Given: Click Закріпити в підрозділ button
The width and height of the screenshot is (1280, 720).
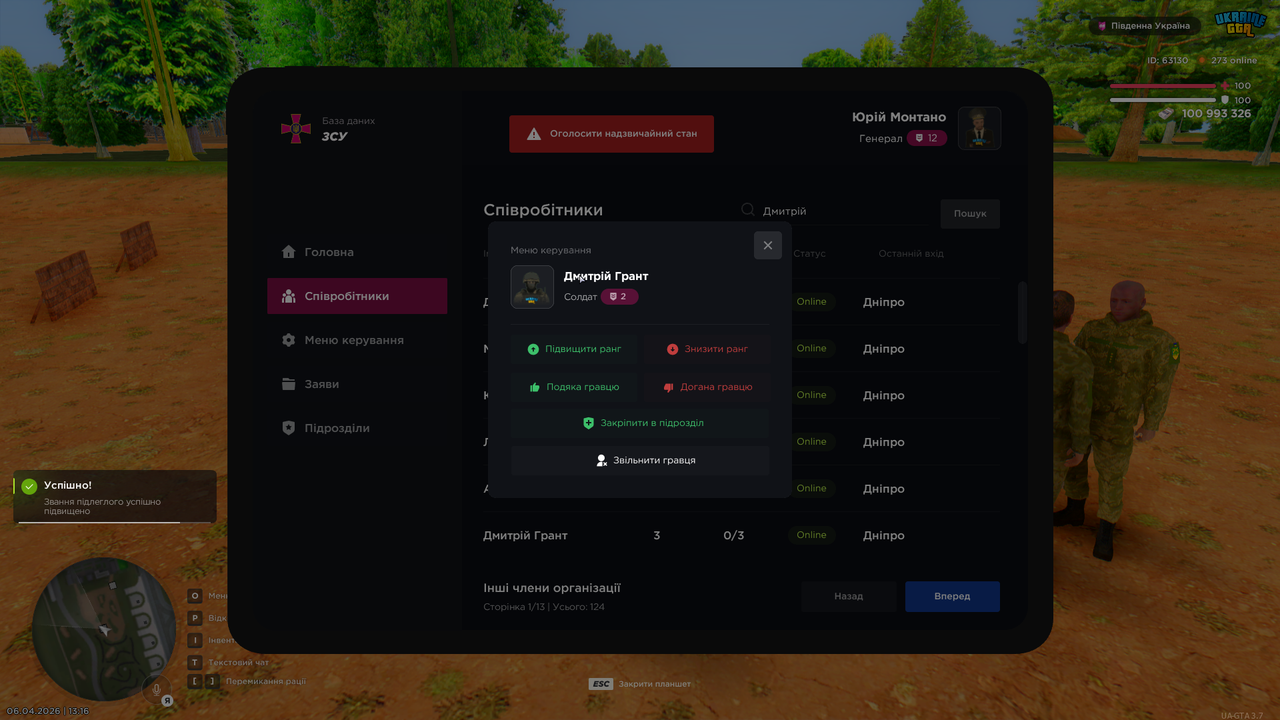Looking at the screenshot, I should [x=640, y=423].
